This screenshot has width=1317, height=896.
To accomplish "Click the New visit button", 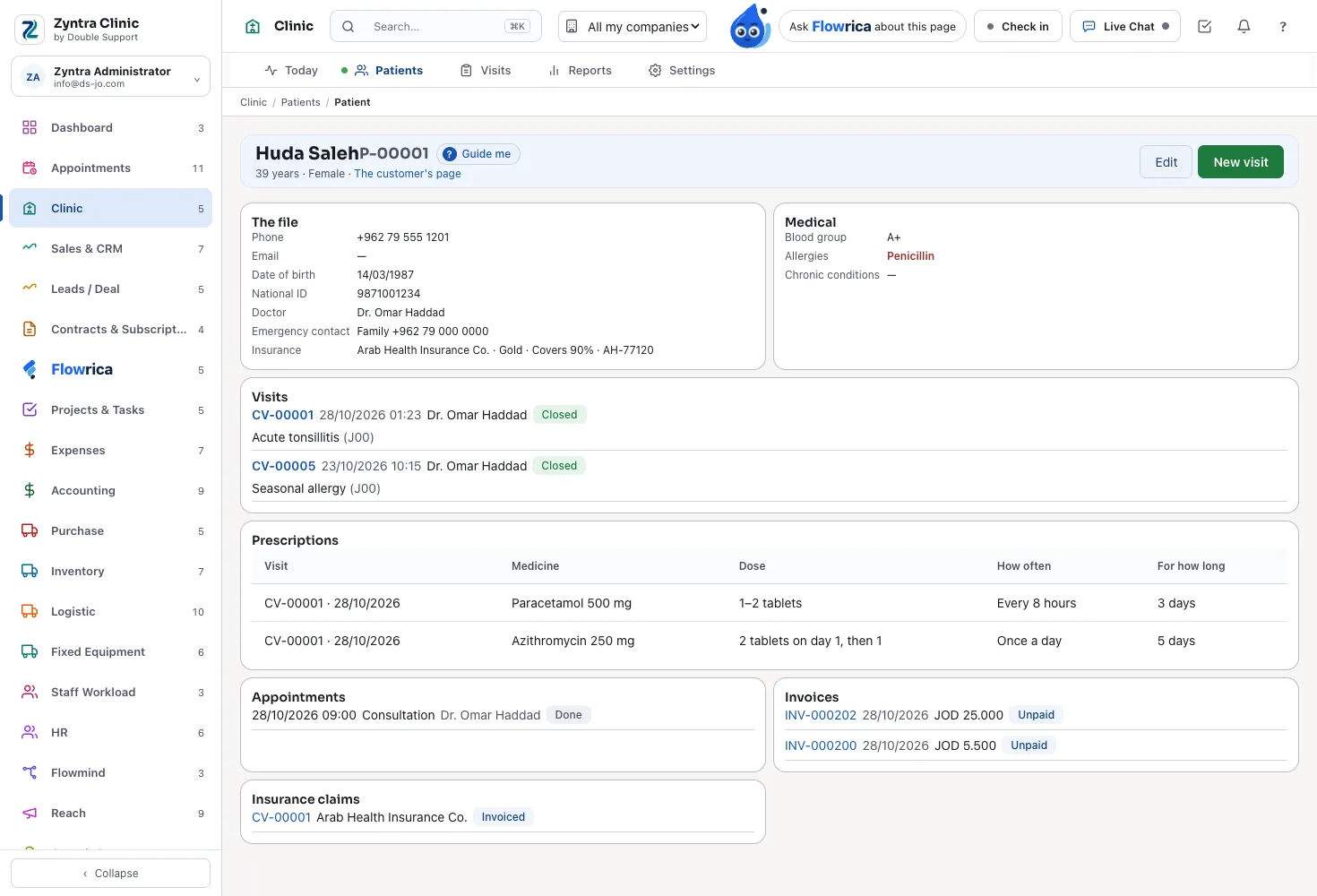I will pos(1241,162).
